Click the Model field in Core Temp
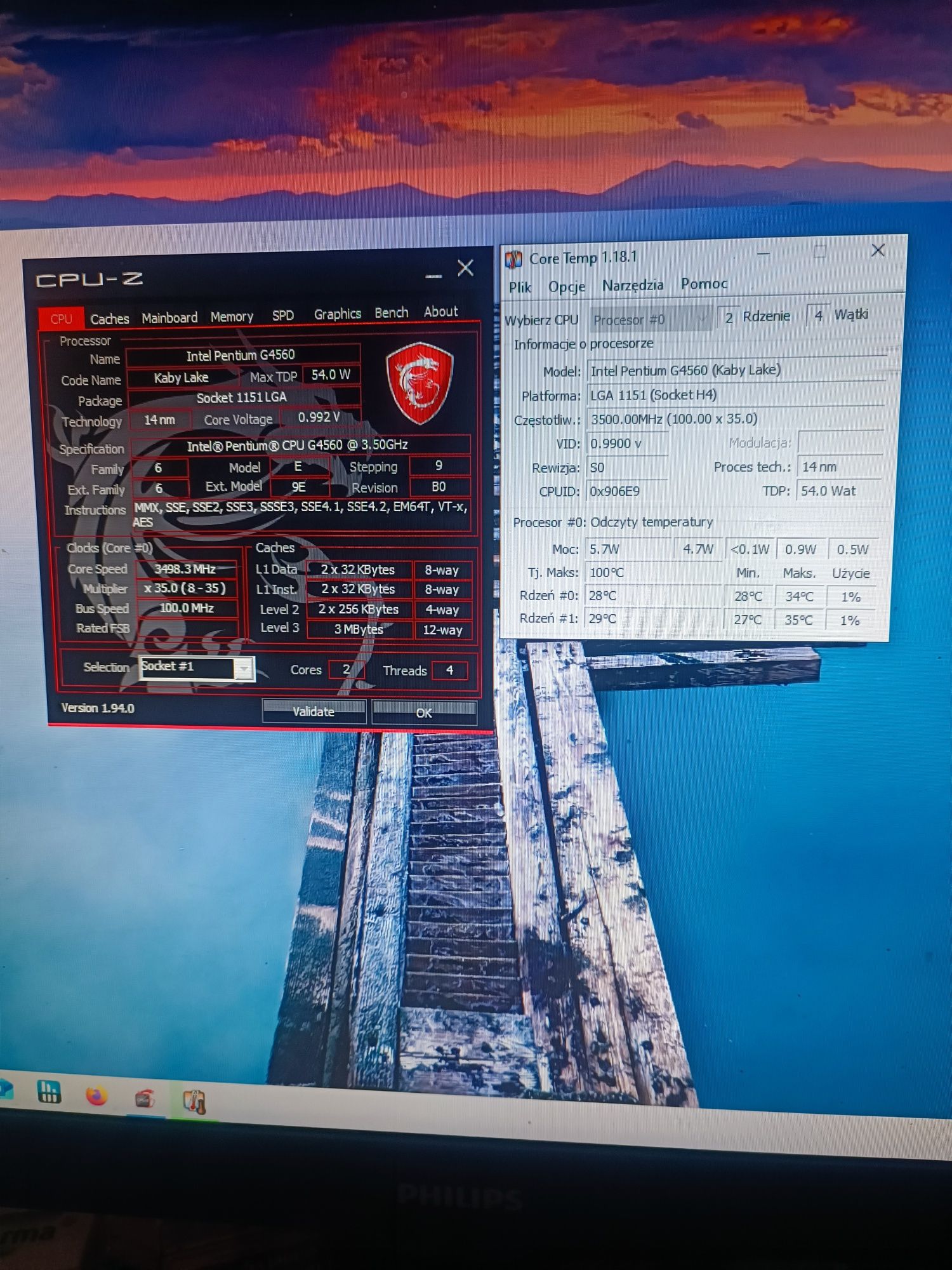Image resolution: width=952 pixels, height=1270 pixels. pyautogui.click(x=736, y=370)
